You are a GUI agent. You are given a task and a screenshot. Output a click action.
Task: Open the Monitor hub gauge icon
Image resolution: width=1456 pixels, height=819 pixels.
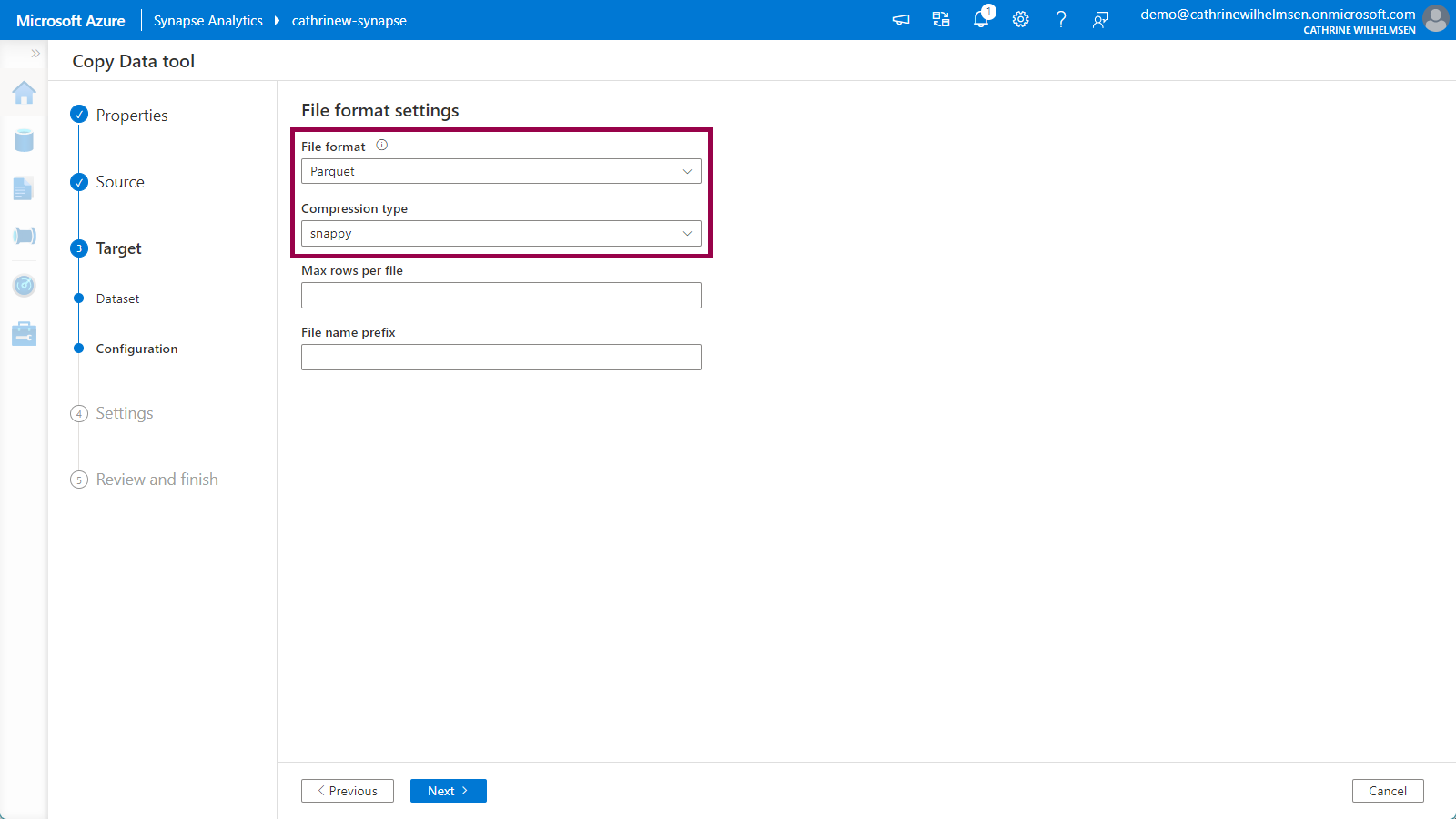tap(25, 286)
